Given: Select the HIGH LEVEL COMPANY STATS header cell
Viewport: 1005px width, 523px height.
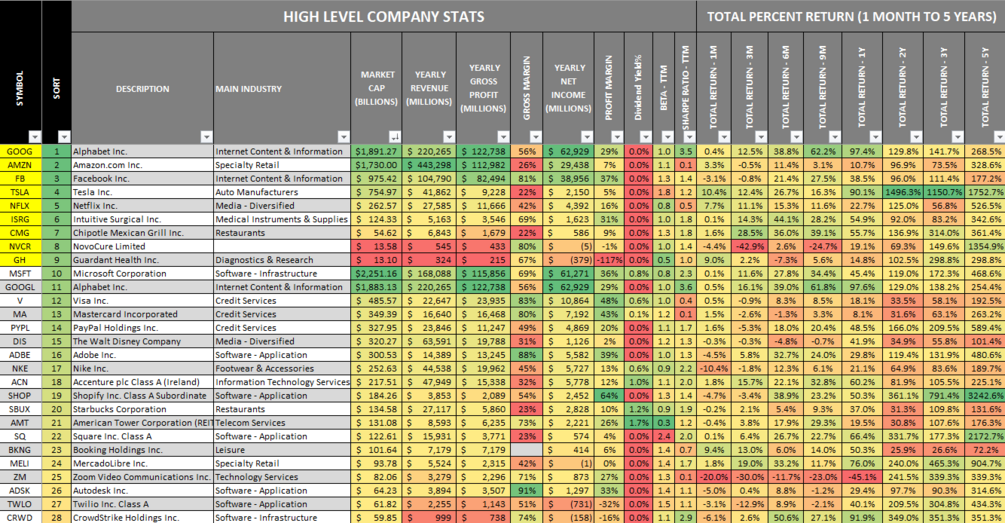Looking at the screenshot, I should pos(384,17).
